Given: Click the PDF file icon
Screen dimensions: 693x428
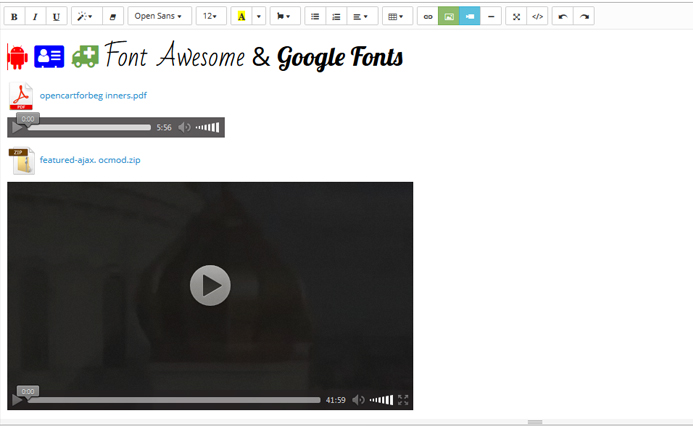Looking at the screenshot, I should pyautogui.click(x=21, y=96).
